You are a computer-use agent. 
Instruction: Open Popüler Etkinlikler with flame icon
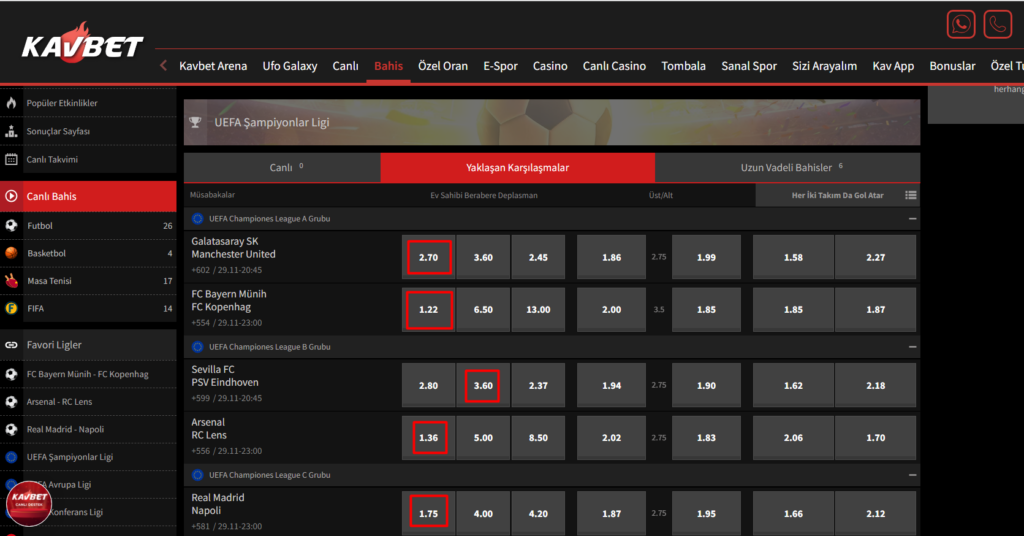point(61,103)
